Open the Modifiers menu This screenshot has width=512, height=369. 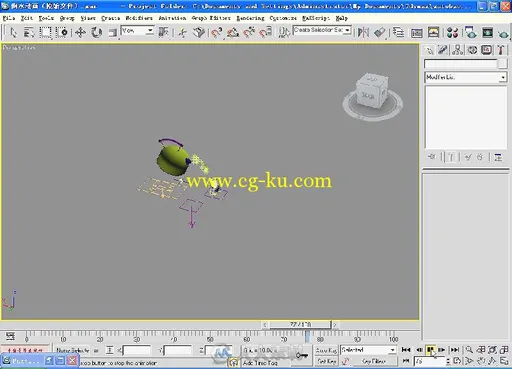click(139, 18)
